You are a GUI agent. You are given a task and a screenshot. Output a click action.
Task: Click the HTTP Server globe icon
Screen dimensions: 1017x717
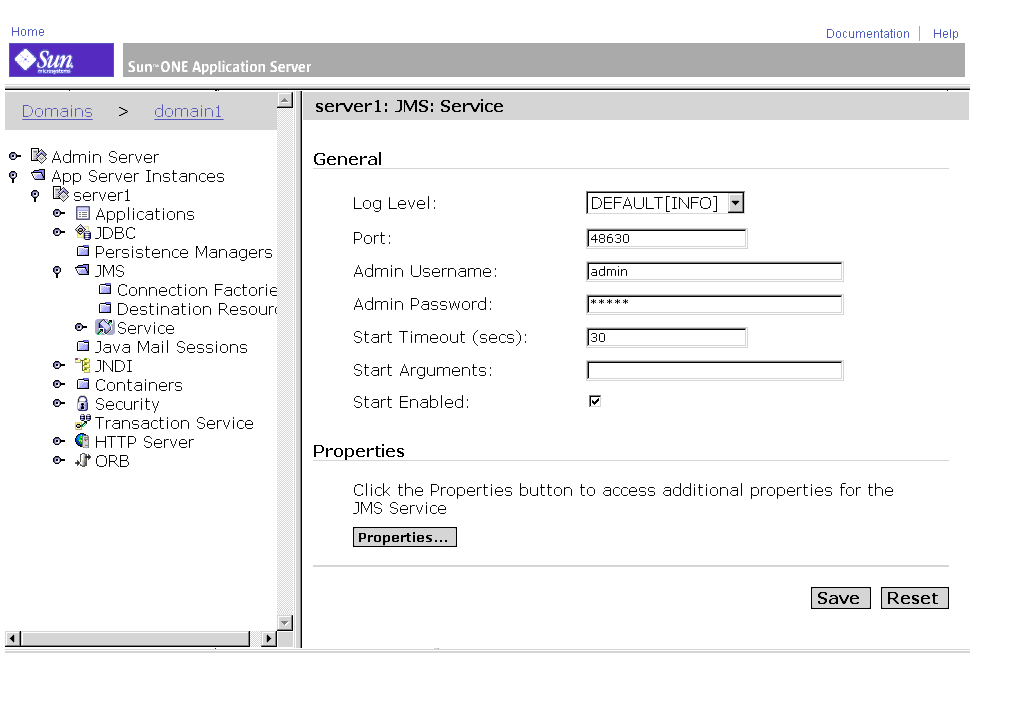point(82,441)
